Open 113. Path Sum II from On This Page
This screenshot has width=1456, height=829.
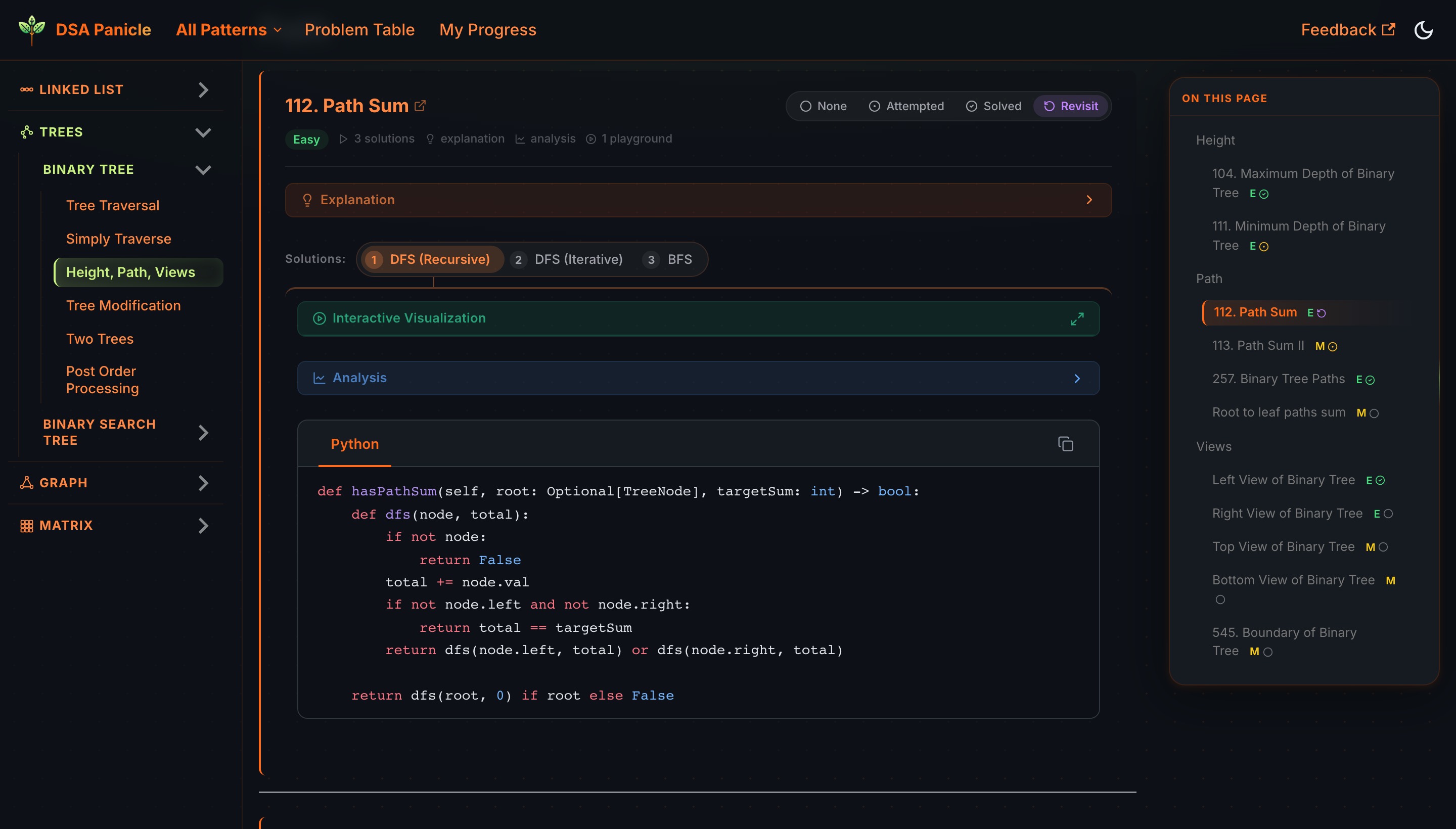(1258, 345)
